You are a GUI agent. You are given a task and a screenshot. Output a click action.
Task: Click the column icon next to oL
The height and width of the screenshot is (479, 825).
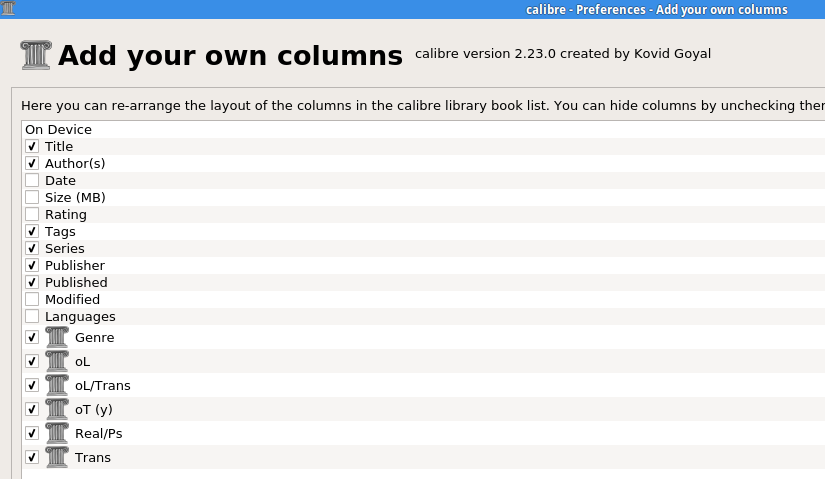click(x=57, y=361)
